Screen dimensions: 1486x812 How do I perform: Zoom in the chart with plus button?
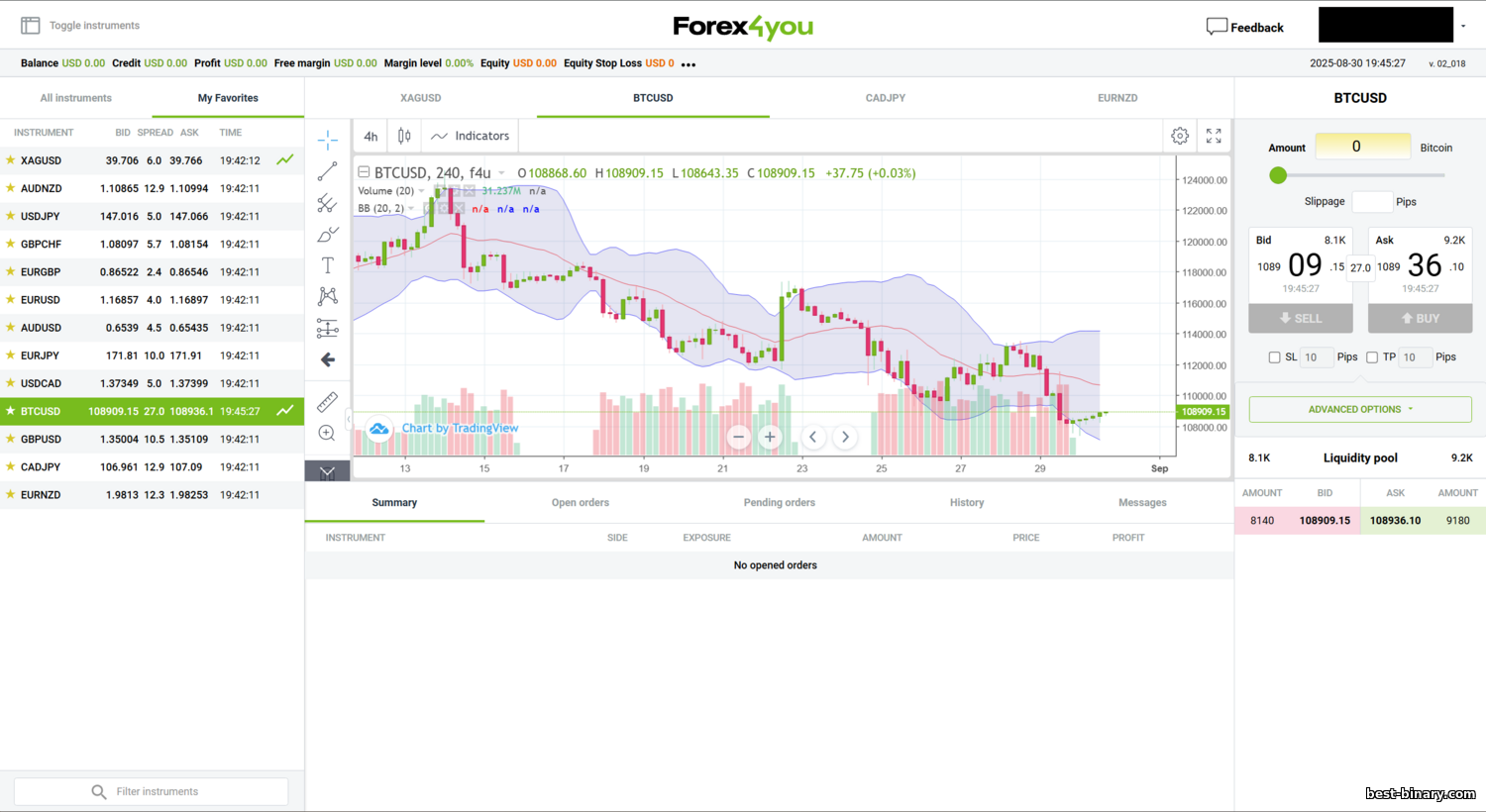coord(770,437)
